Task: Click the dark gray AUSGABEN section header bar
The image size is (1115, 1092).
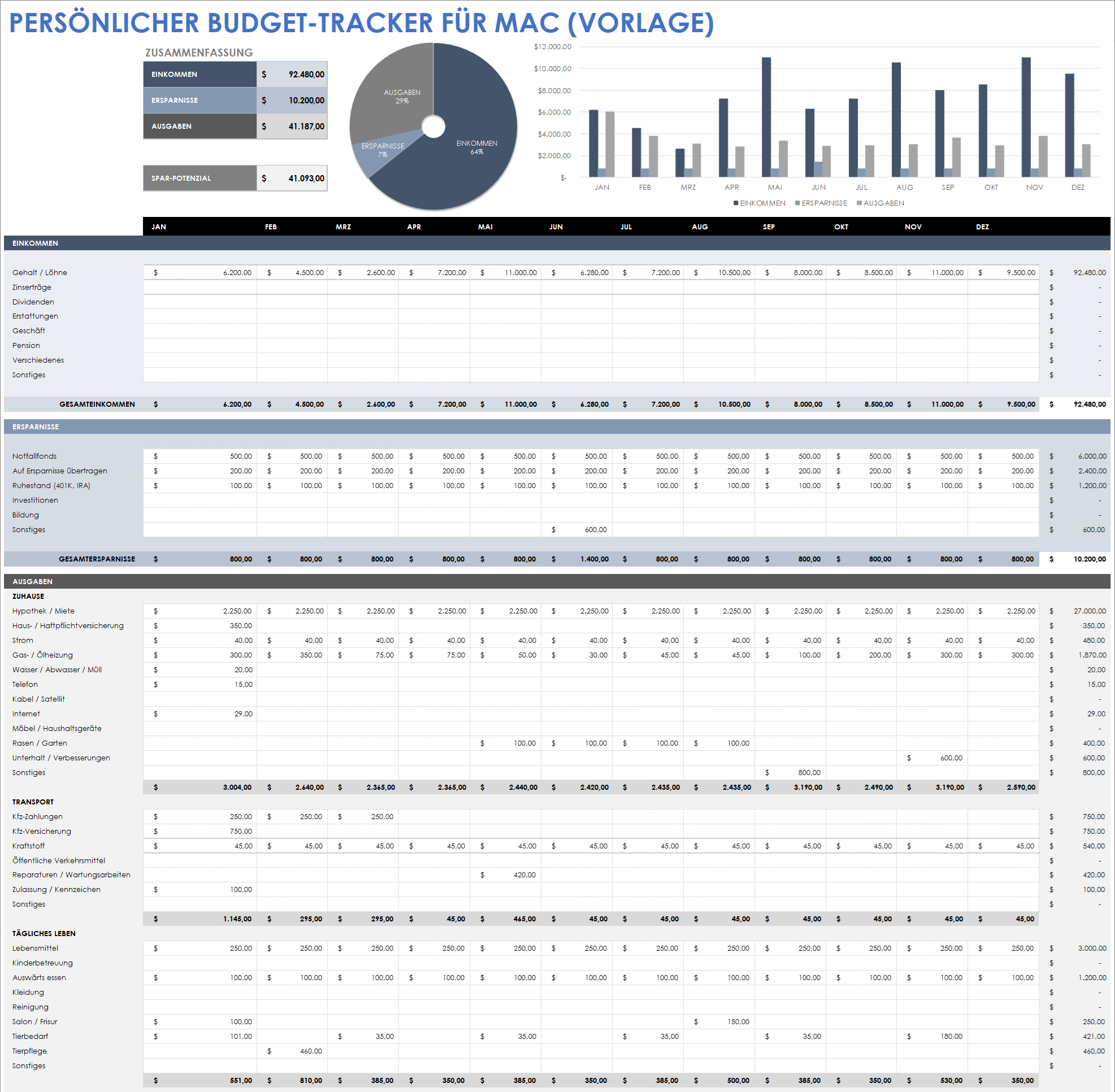Action: click(557, 581)
